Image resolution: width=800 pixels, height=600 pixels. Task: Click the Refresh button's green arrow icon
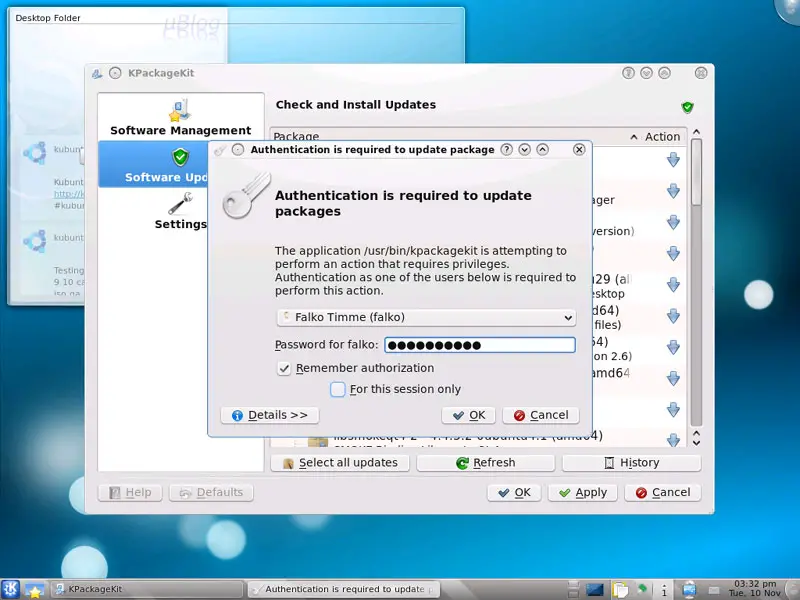[x=462, y=463]
